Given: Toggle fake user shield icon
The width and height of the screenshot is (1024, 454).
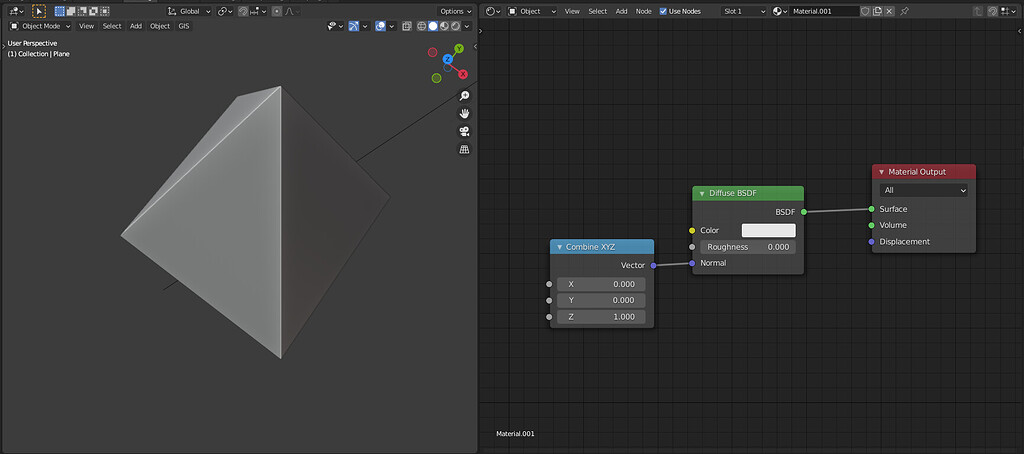Looking at the screenshot, I should 865,11.
